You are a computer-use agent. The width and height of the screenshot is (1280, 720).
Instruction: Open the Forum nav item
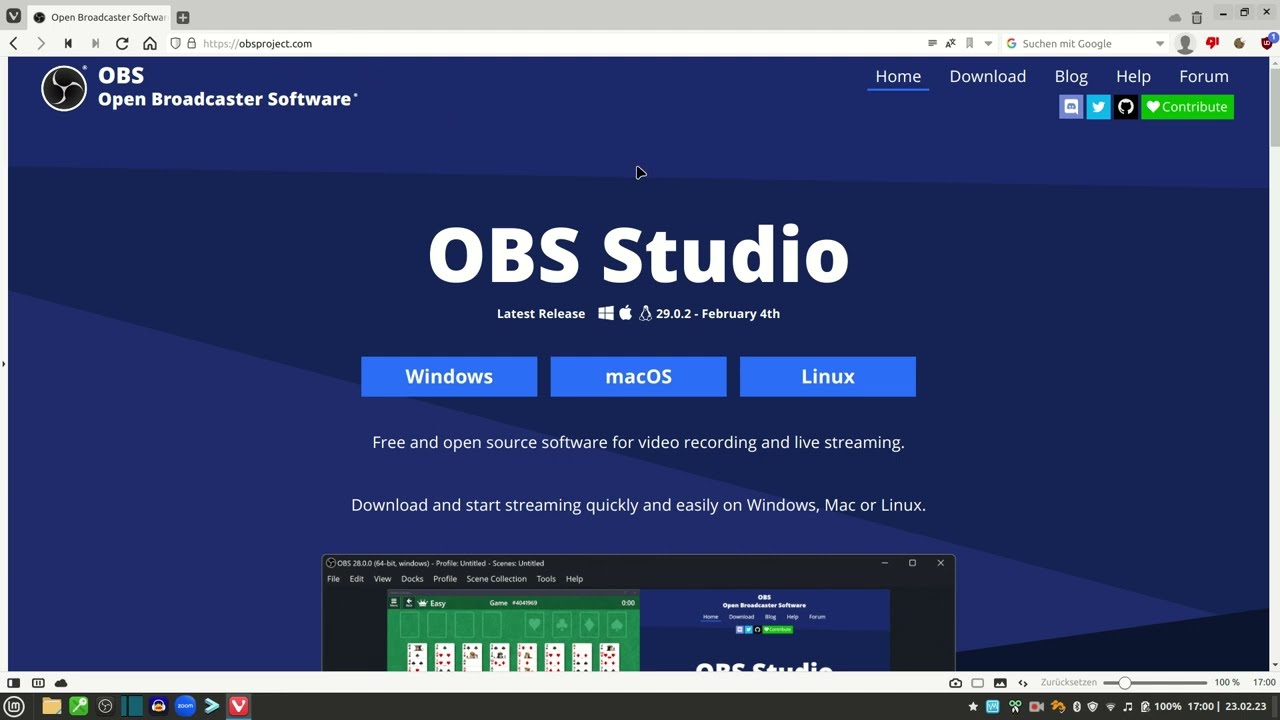tap(1204, 76)
